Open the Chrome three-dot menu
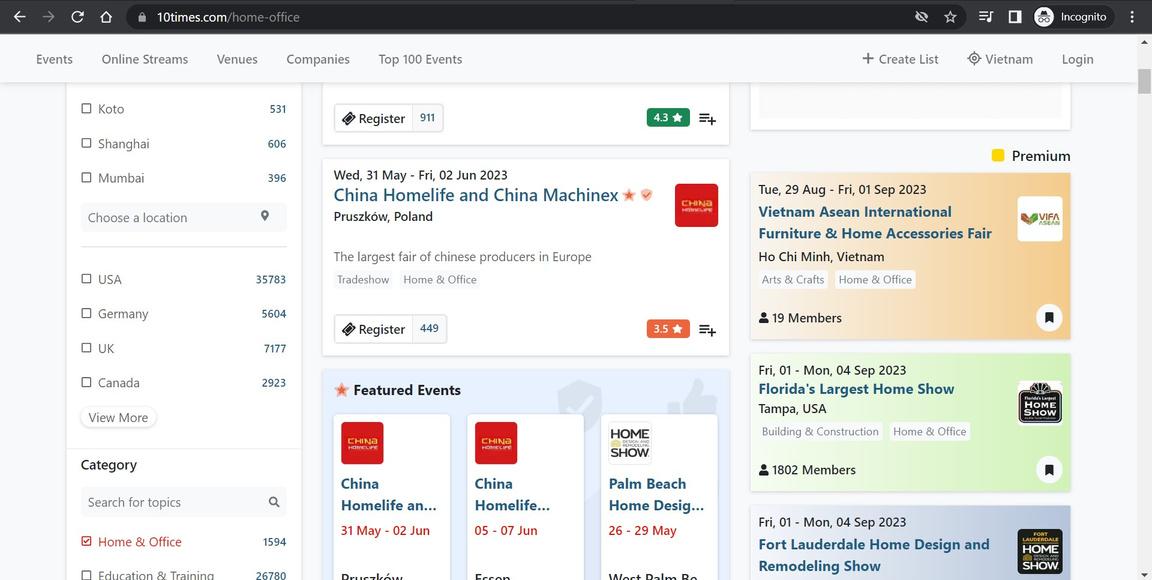The height and width of the screenshot is (580, 1152). tap(1132, 17)
